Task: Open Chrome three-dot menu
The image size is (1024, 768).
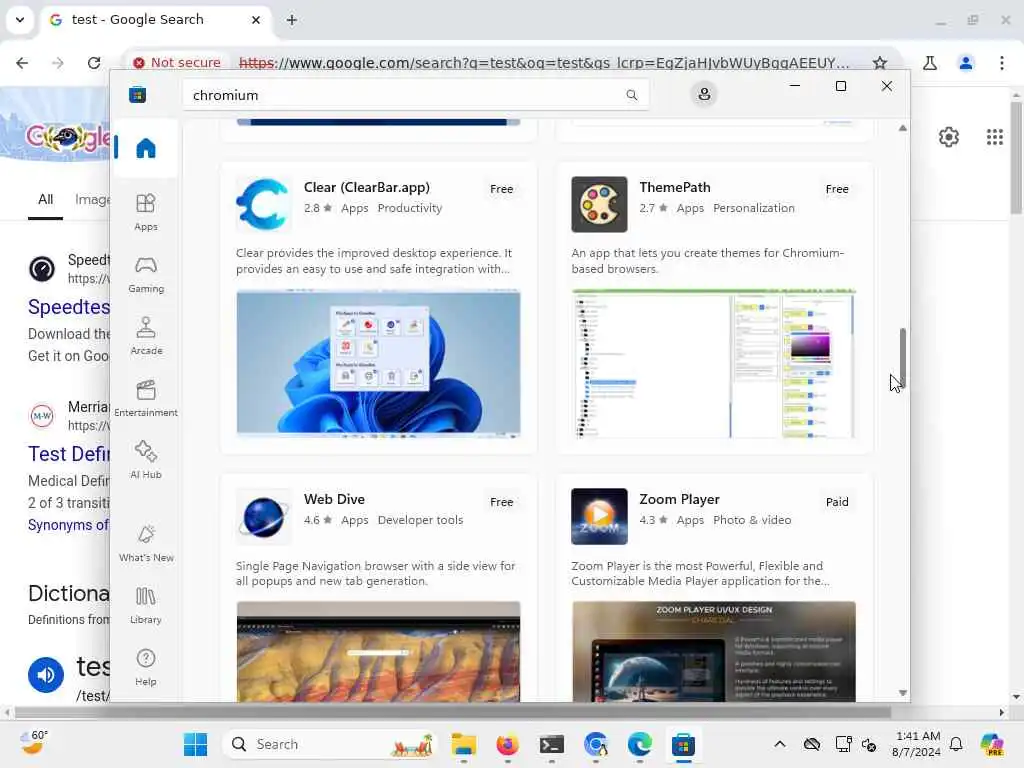Action: click(x=1001, y=63)
